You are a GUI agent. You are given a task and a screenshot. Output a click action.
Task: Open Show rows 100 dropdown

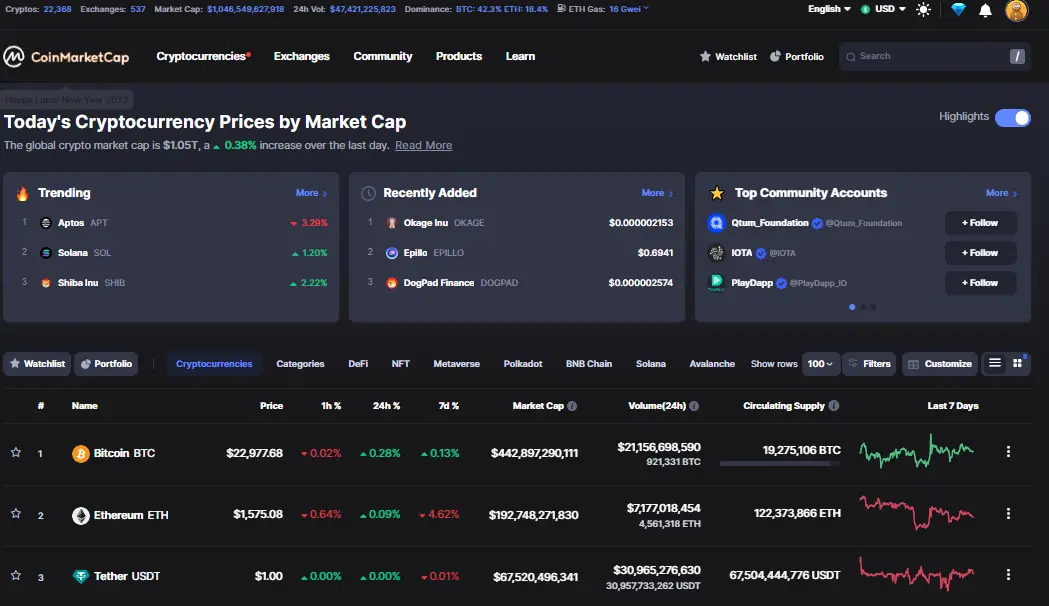820,364
